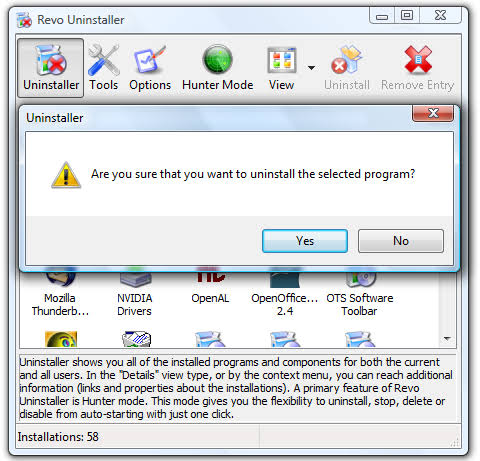Click the yellow warning triangle icon

66,175
